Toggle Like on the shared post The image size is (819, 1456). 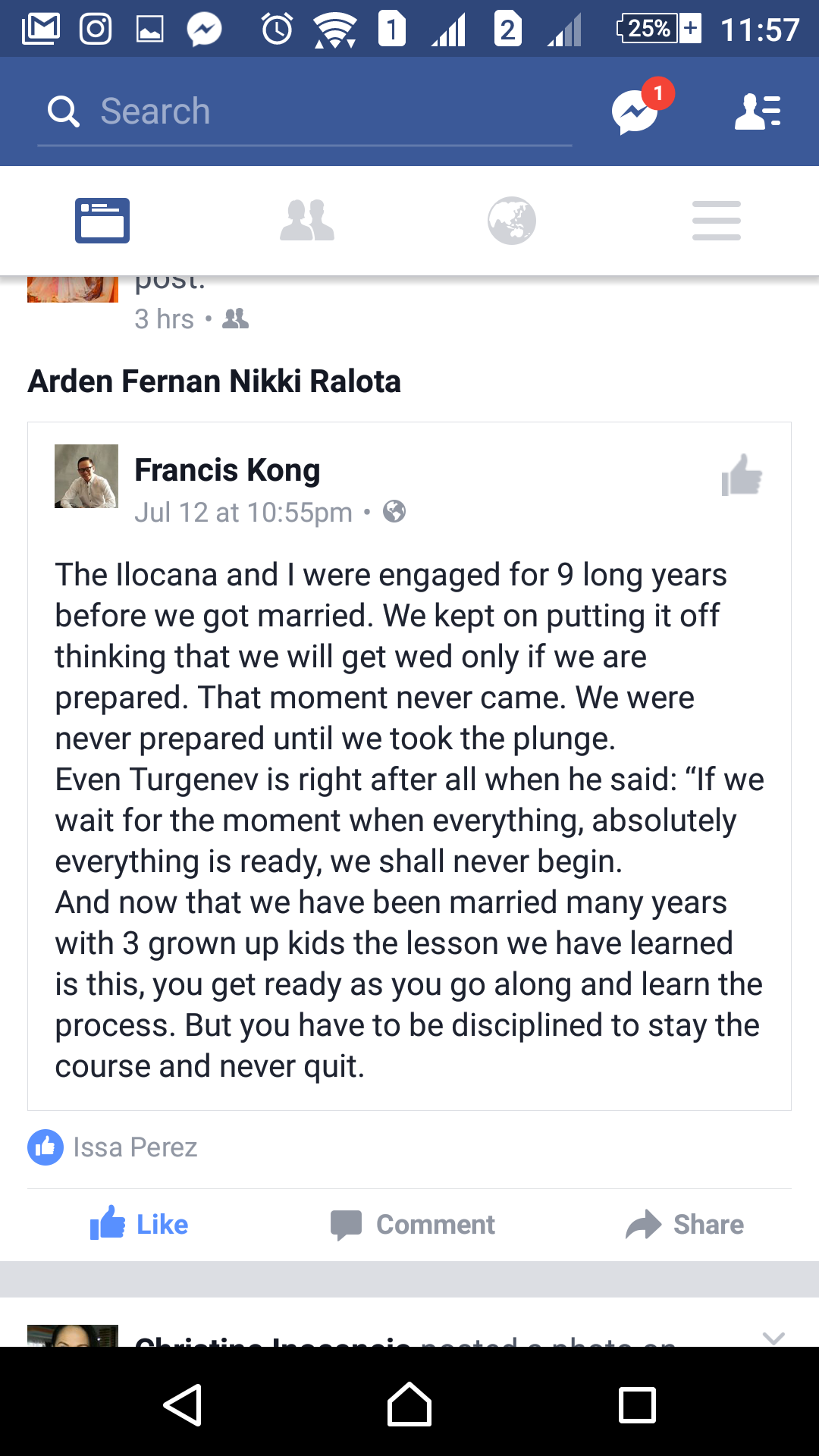pyautogui.click(x=140, y=1224)
